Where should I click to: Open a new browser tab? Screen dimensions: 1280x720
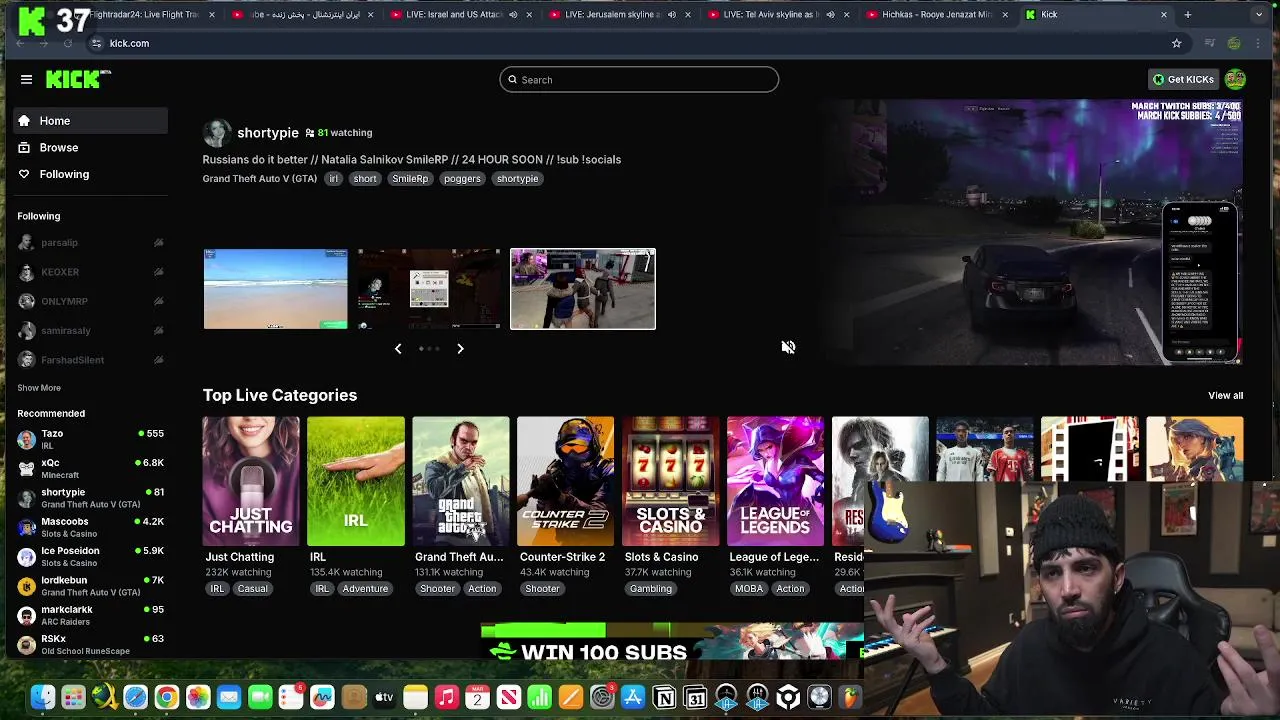tap(1188, 15)
